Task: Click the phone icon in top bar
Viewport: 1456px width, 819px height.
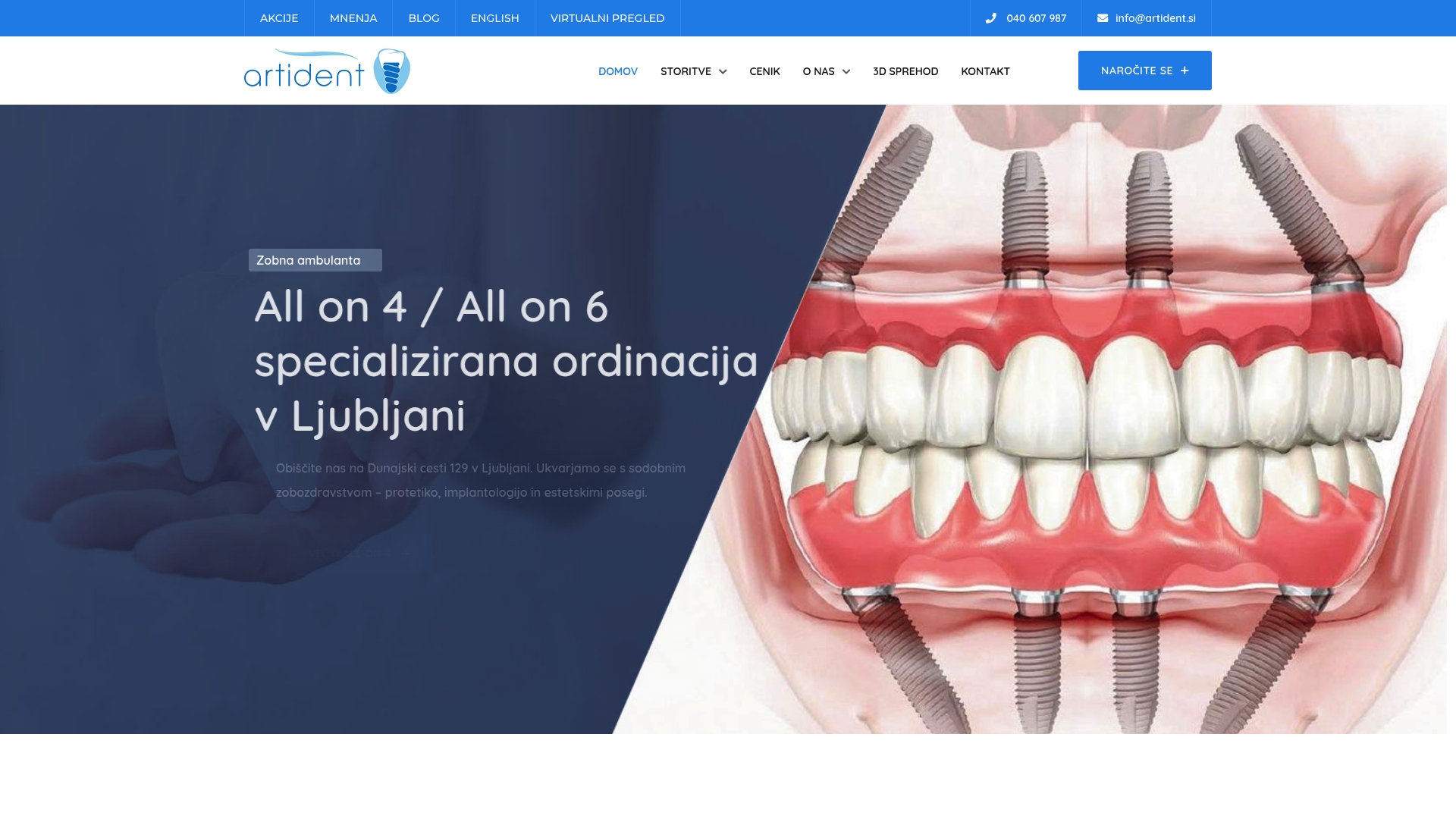Action: 990,18
